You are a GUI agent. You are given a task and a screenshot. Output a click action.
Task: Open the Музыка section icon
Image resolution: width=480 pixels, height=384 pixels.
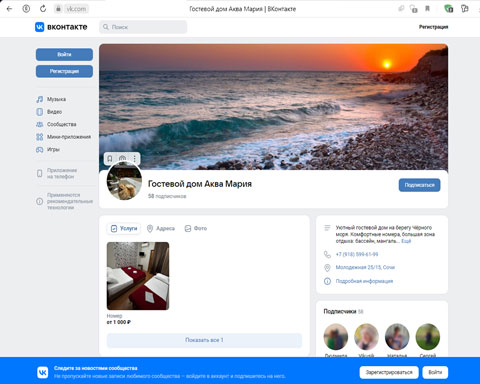coord(40,99)
